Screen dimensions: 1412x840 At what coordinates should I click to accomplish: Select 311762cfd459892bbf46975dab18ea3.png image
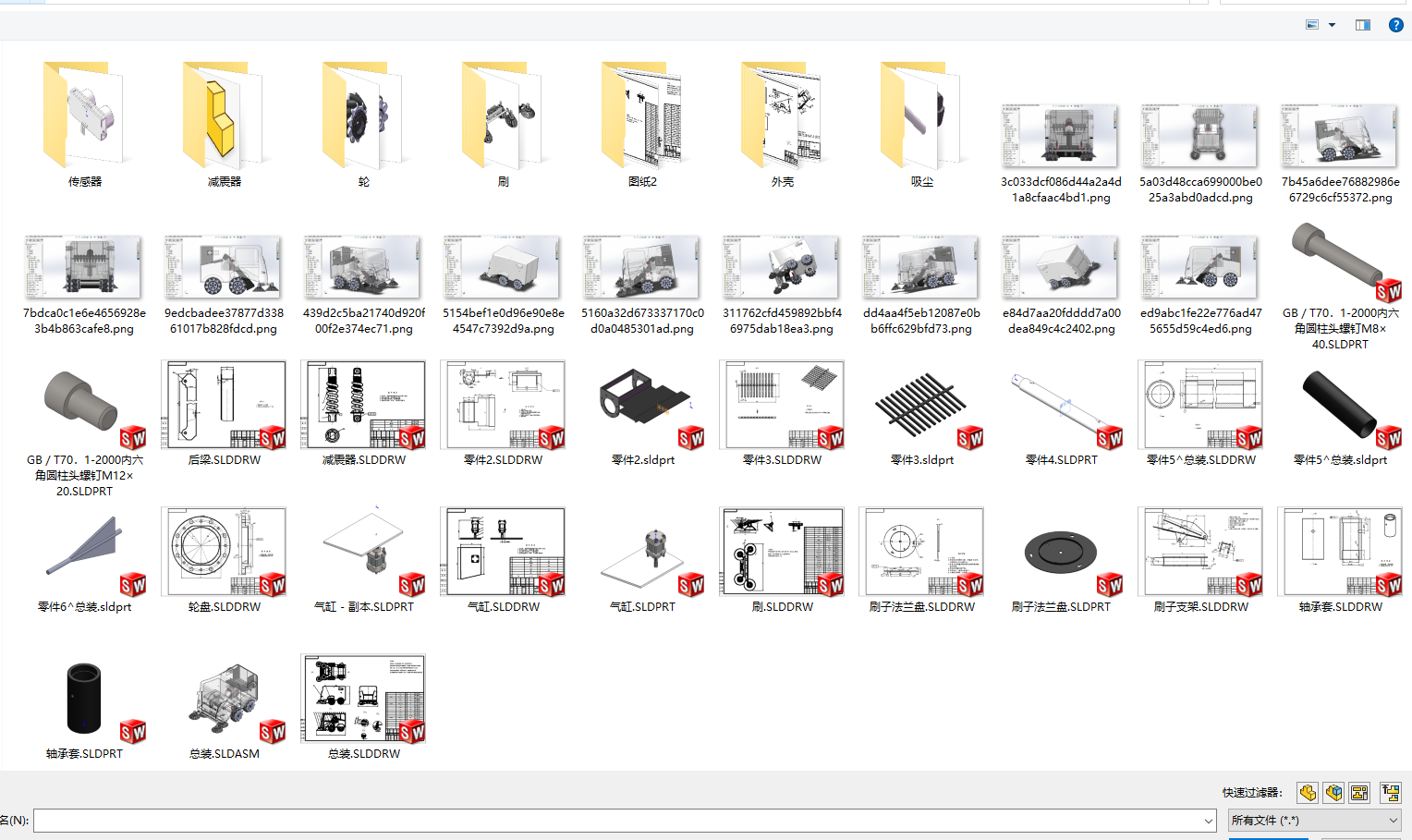[783, 285]
